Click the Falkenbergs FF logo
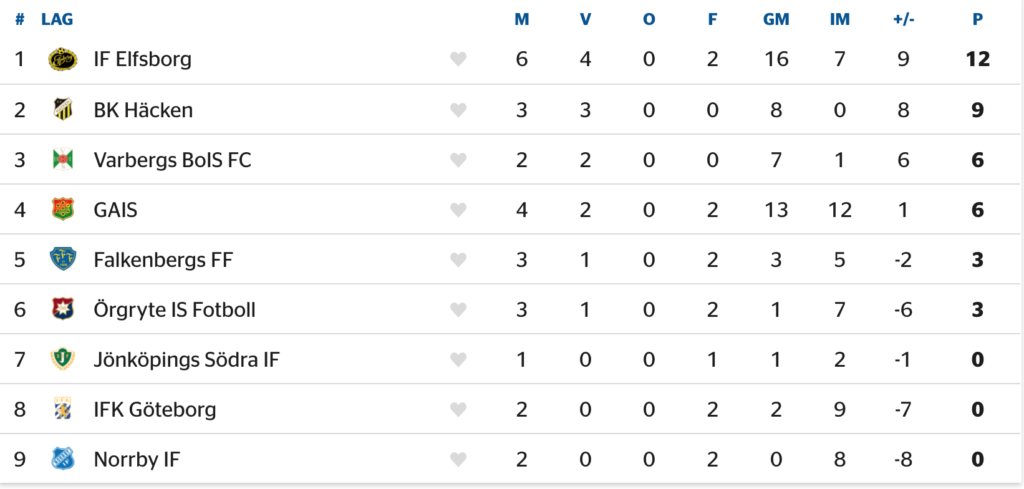The image size is (1024, 489). click(62, 259)
